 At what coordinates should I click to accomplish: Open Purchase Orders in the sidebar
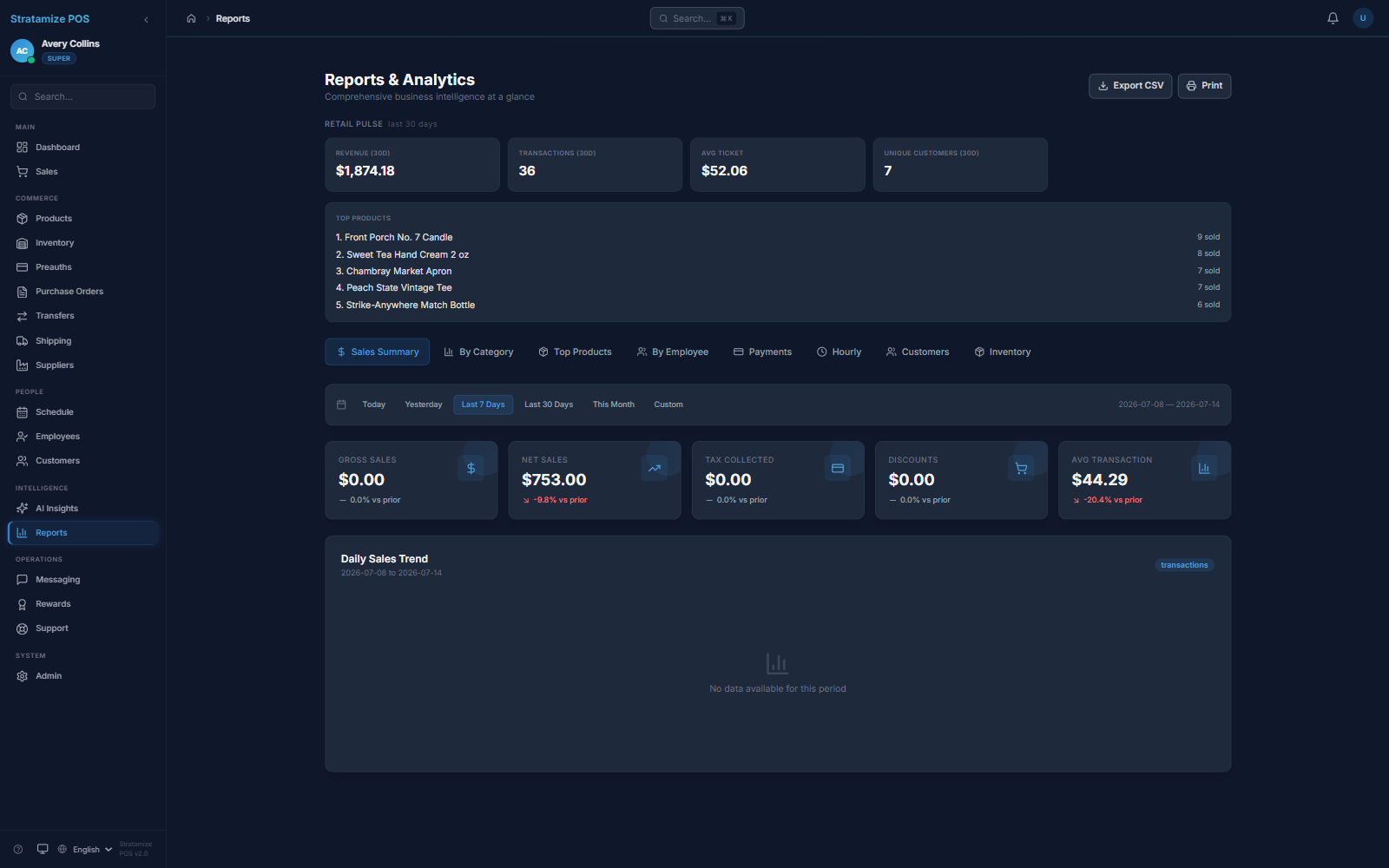pyautogui.click(x=83, y=292)
